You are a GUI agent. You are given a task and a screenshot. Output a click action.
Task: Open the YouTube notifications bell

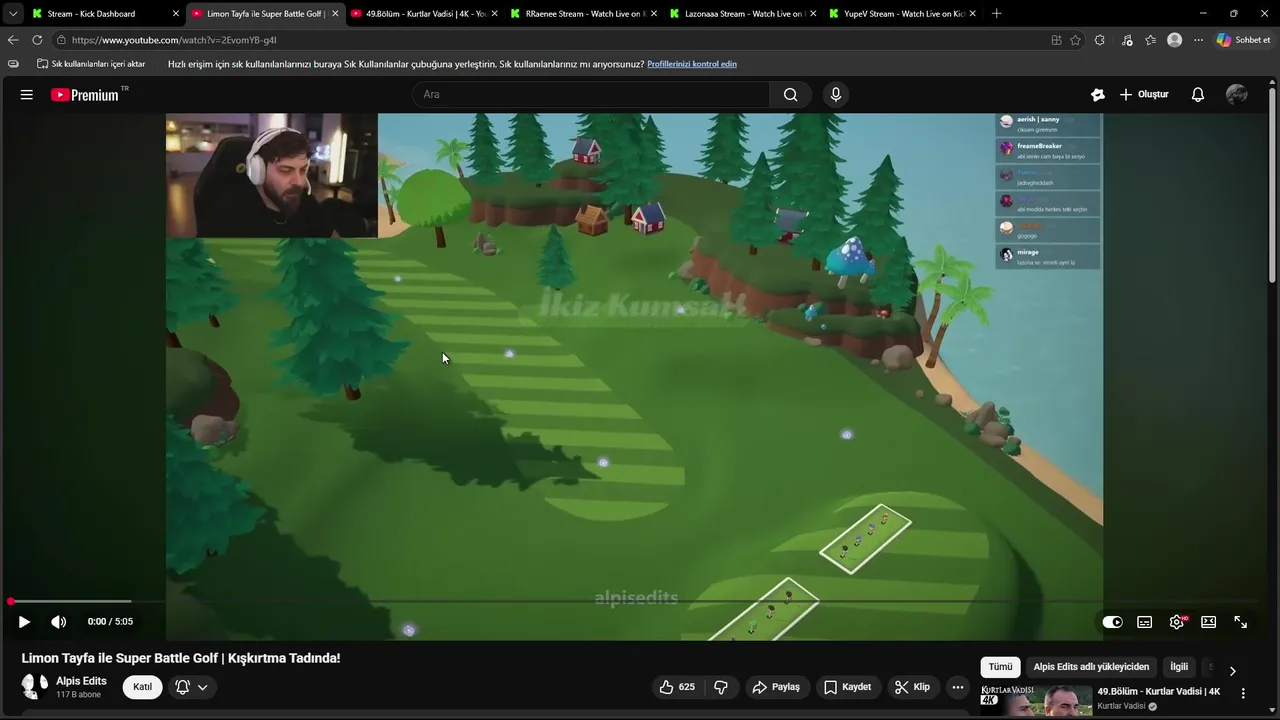[1197, 95]
